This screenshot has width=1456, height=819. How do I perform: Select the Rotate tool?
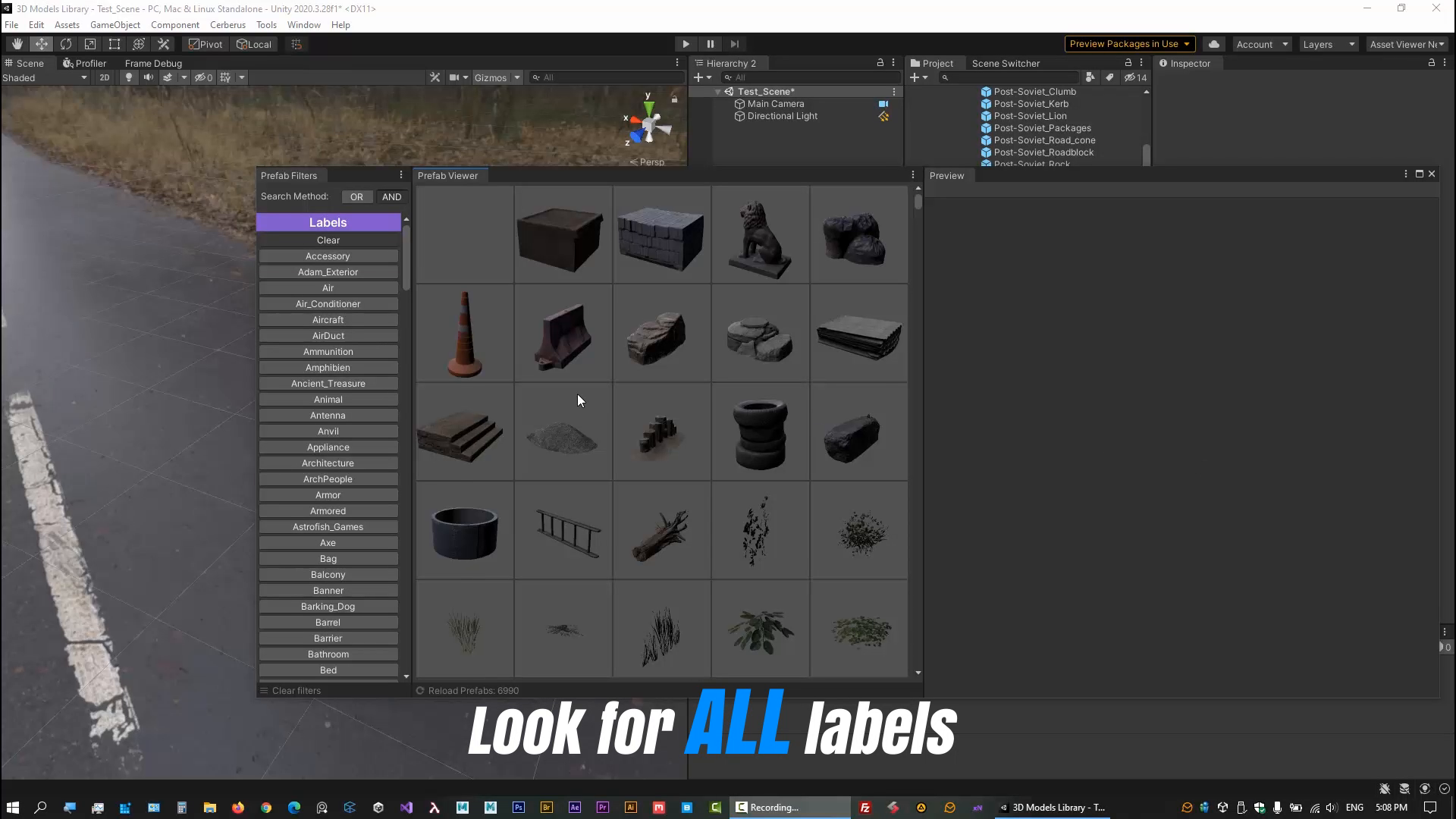(x=66, y=44)
